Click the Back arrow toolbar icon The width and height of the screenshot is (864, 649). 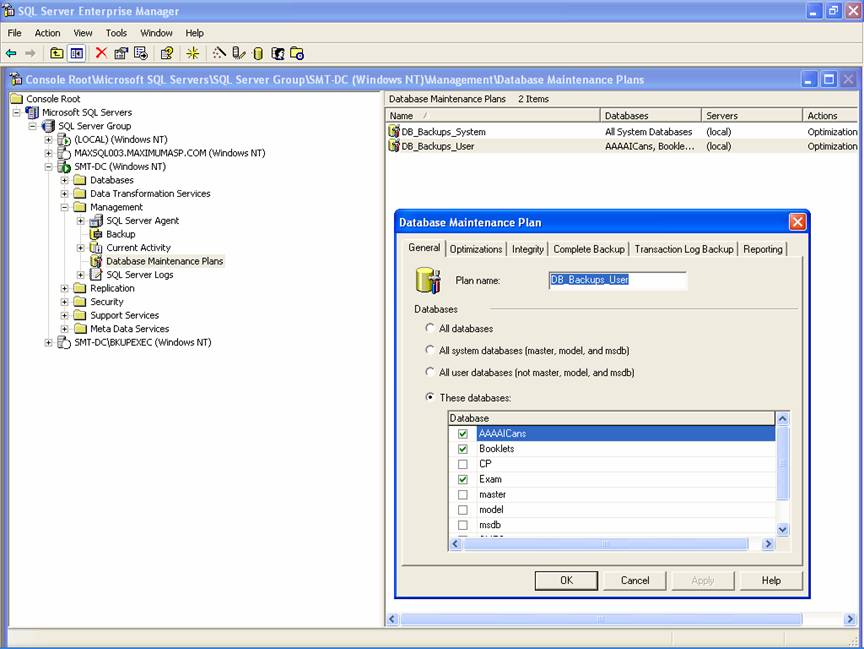(11, 53)
